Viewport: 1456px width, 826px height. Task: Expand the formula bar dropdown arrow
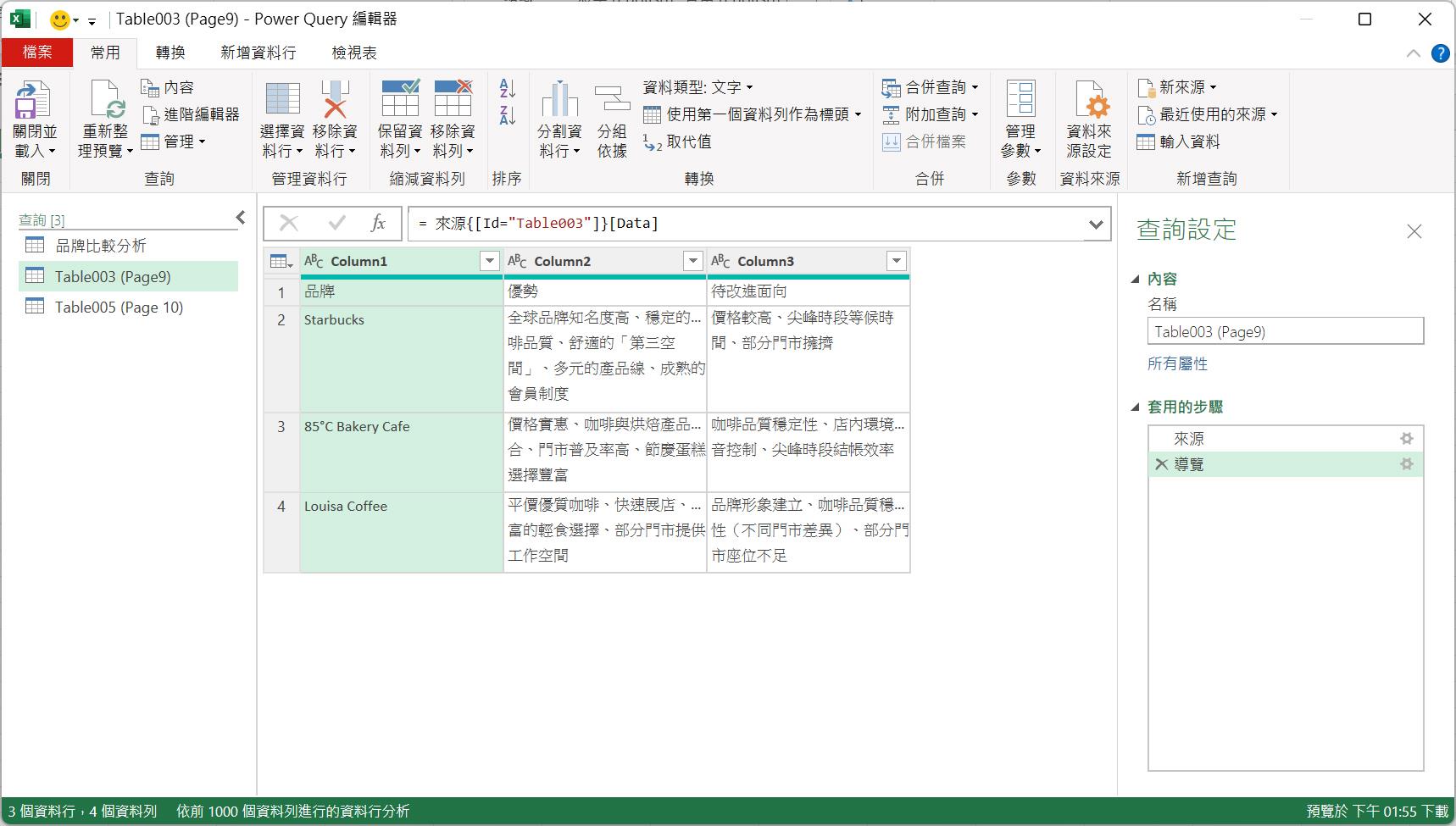1095,225
